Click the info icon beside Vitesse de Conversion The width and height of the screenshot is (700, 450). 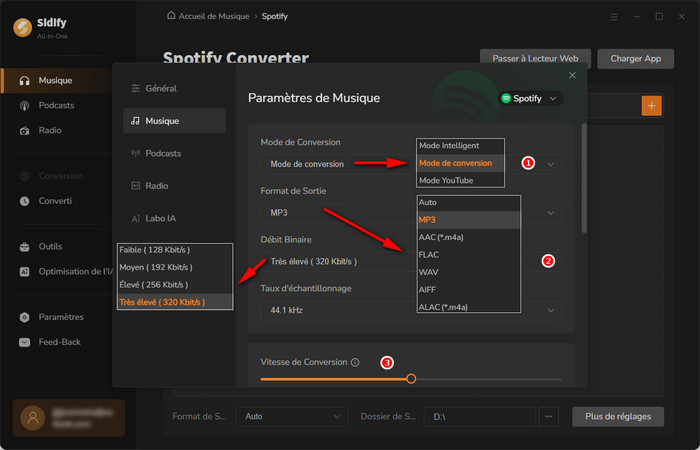click(x=355, y=362)
